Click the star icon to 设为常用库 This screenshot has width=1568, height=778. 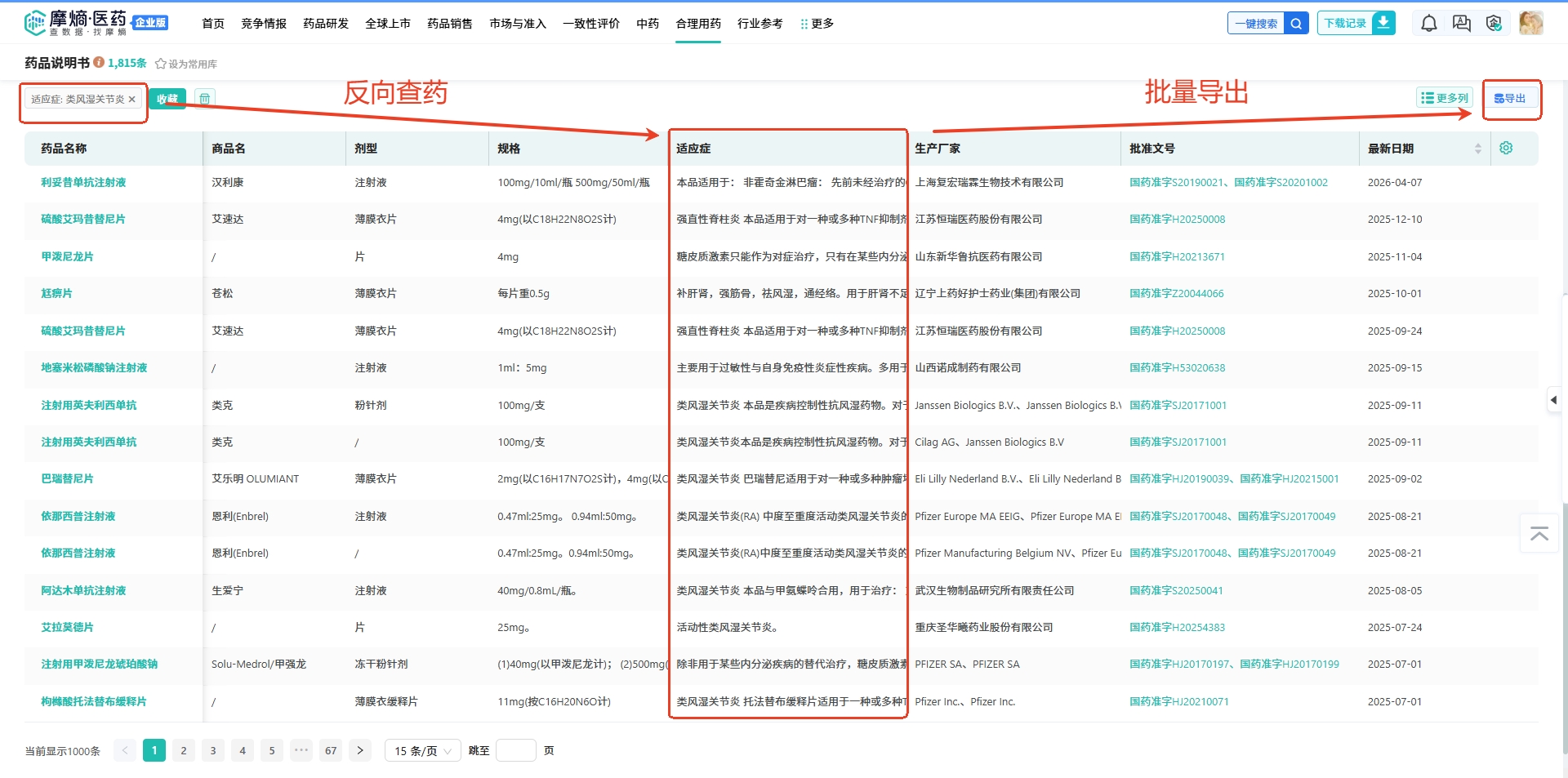(x=161, y=64)
